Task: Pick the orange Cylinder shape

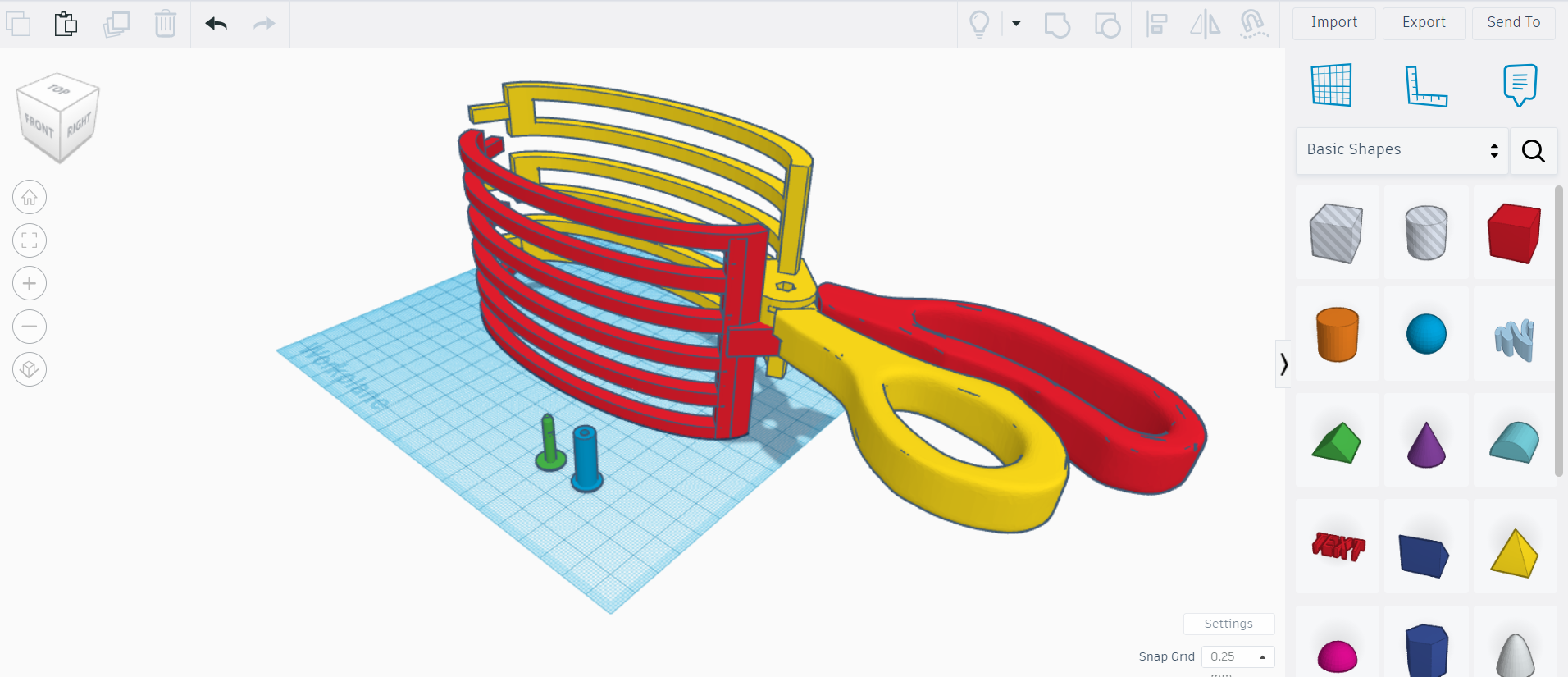Action: tap(1338, 335)
